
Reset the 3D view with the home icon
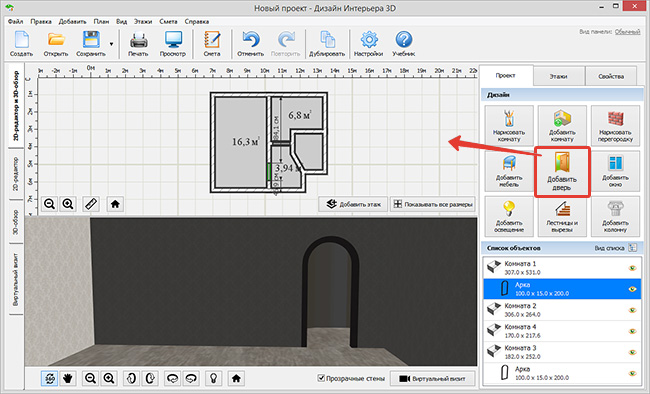tap(236, 378)
